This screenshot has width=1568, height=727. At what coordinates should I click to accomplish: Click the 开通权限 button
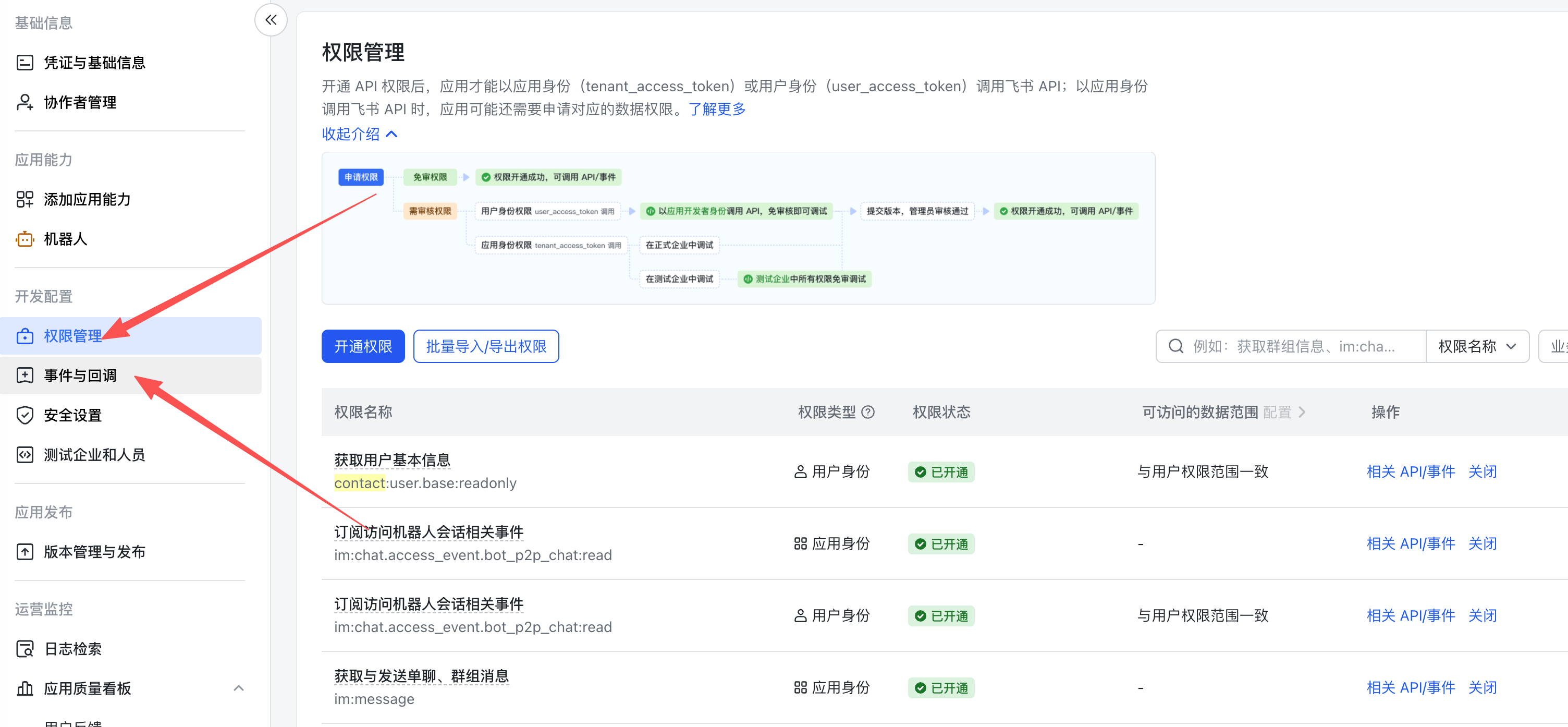[363, 346]
